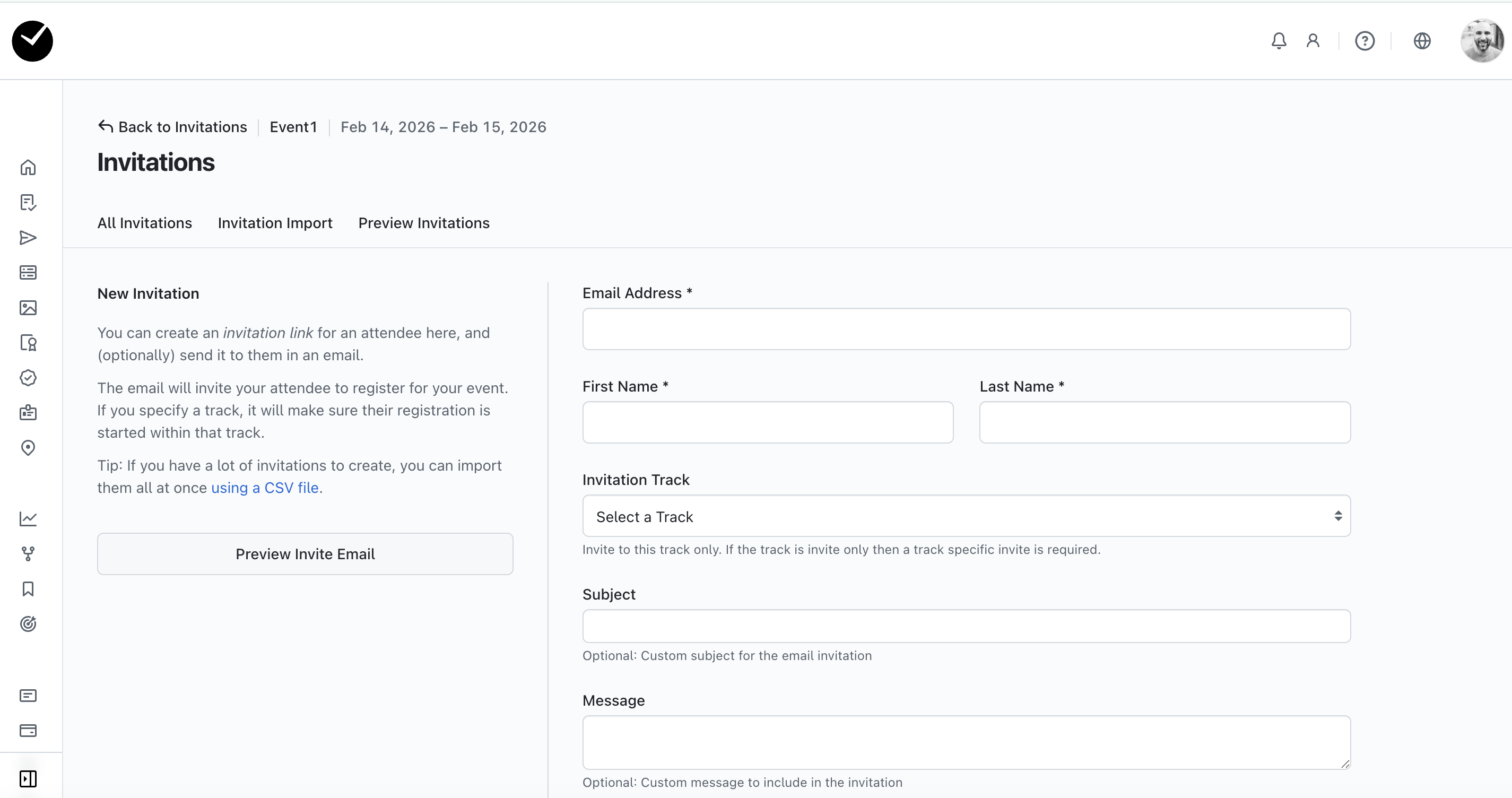
Task: Open the analytics chart sidebar icon
Action: (28, 518)
